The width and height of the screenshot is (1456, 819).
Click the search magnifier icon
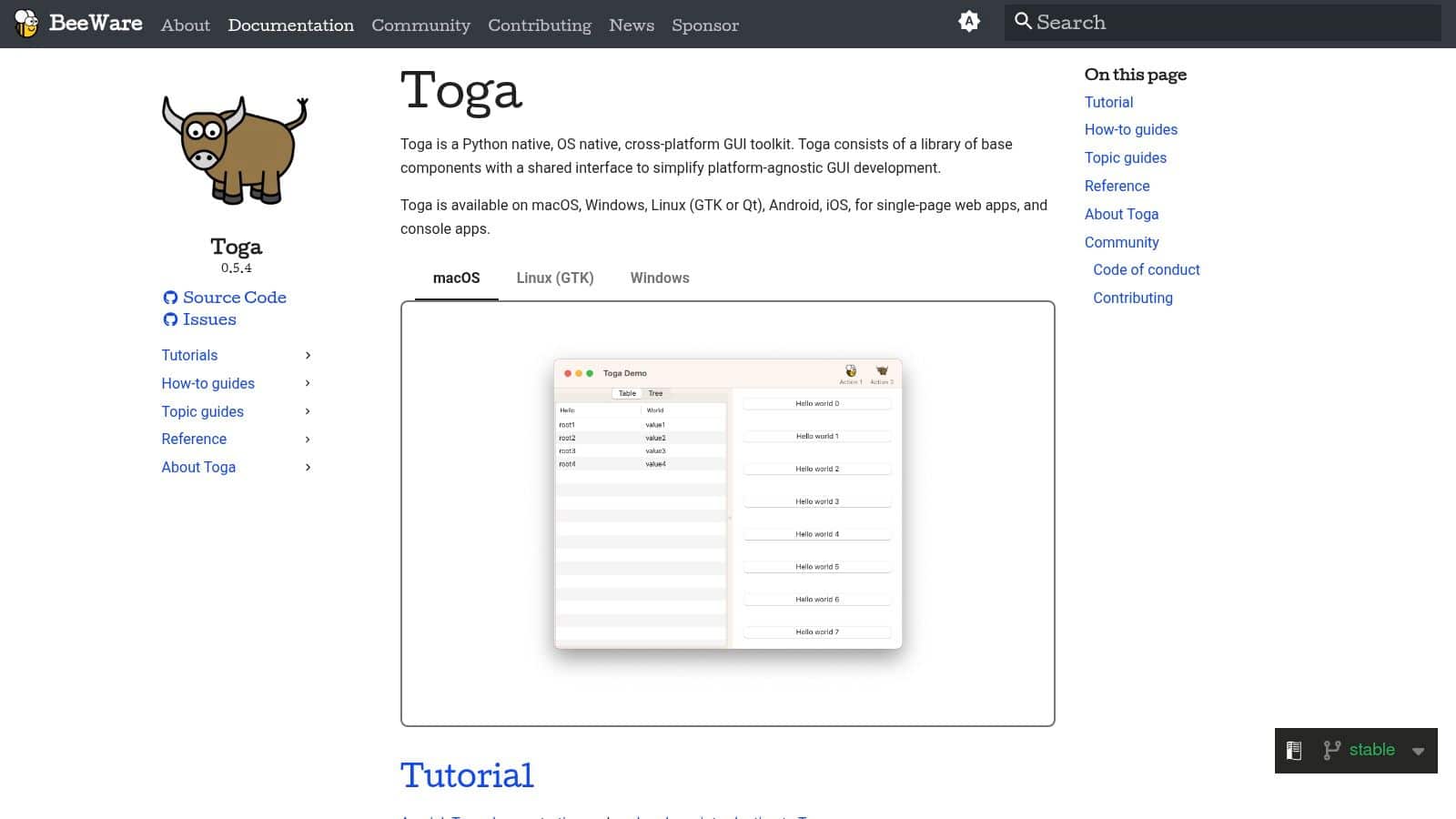1023,21
